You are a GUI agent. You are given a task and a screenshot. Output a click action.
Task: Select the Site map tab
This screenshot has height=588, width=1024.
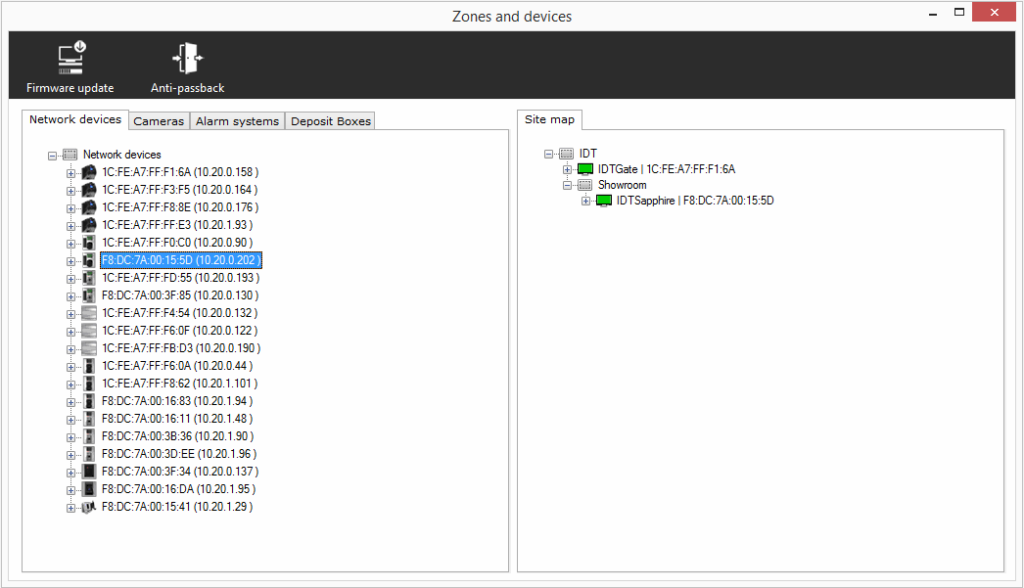point(549,120)
